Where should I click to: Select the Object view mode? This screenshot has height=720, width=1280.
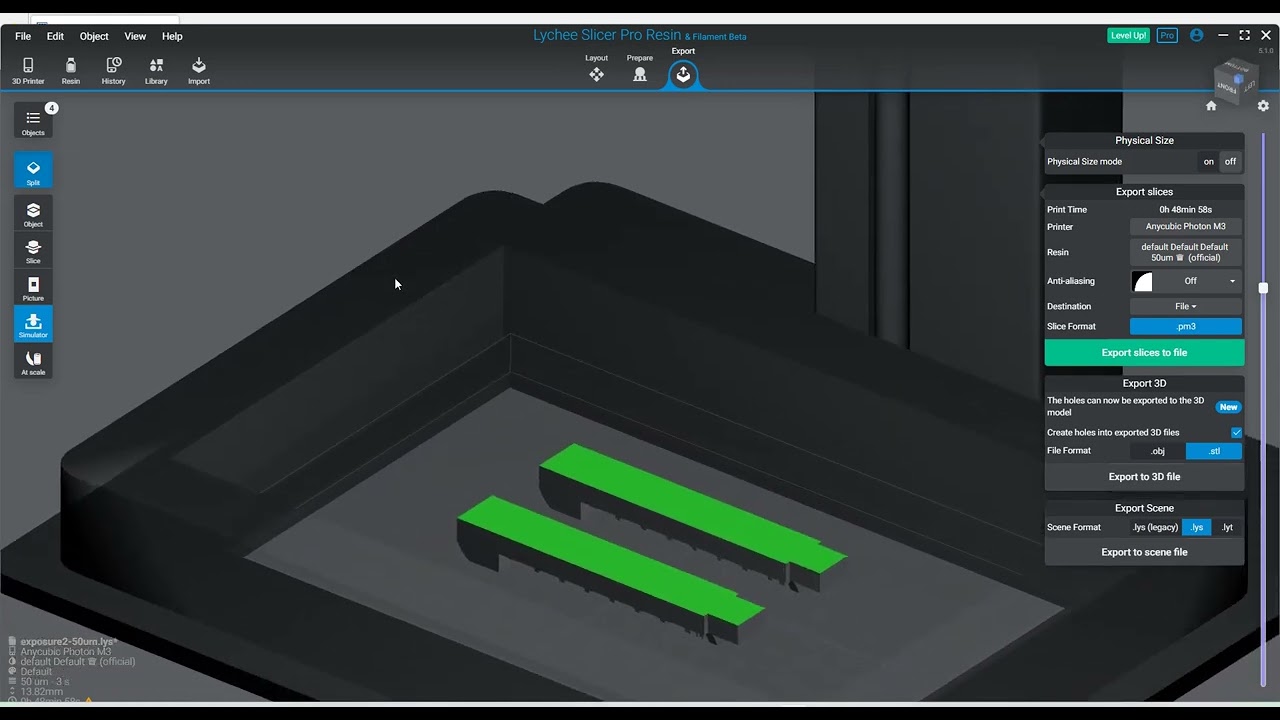pyautogui.click(x=33, y=213)
